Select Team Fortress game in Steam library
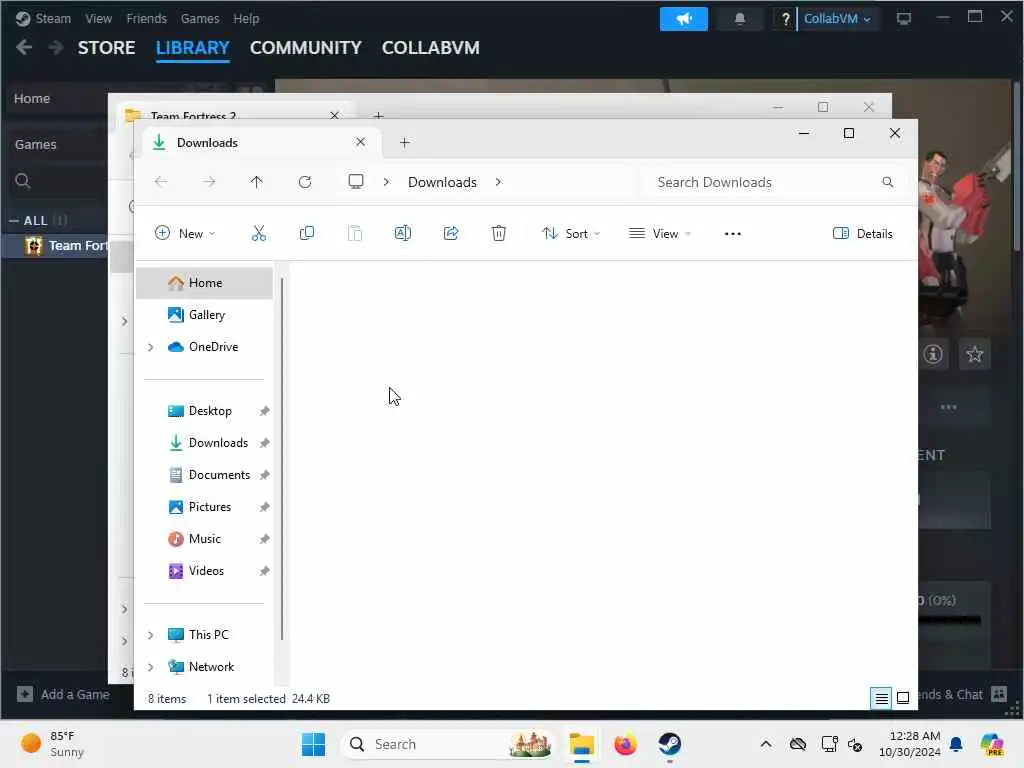This screenshot has height=768, width=1024. (56, 246)
